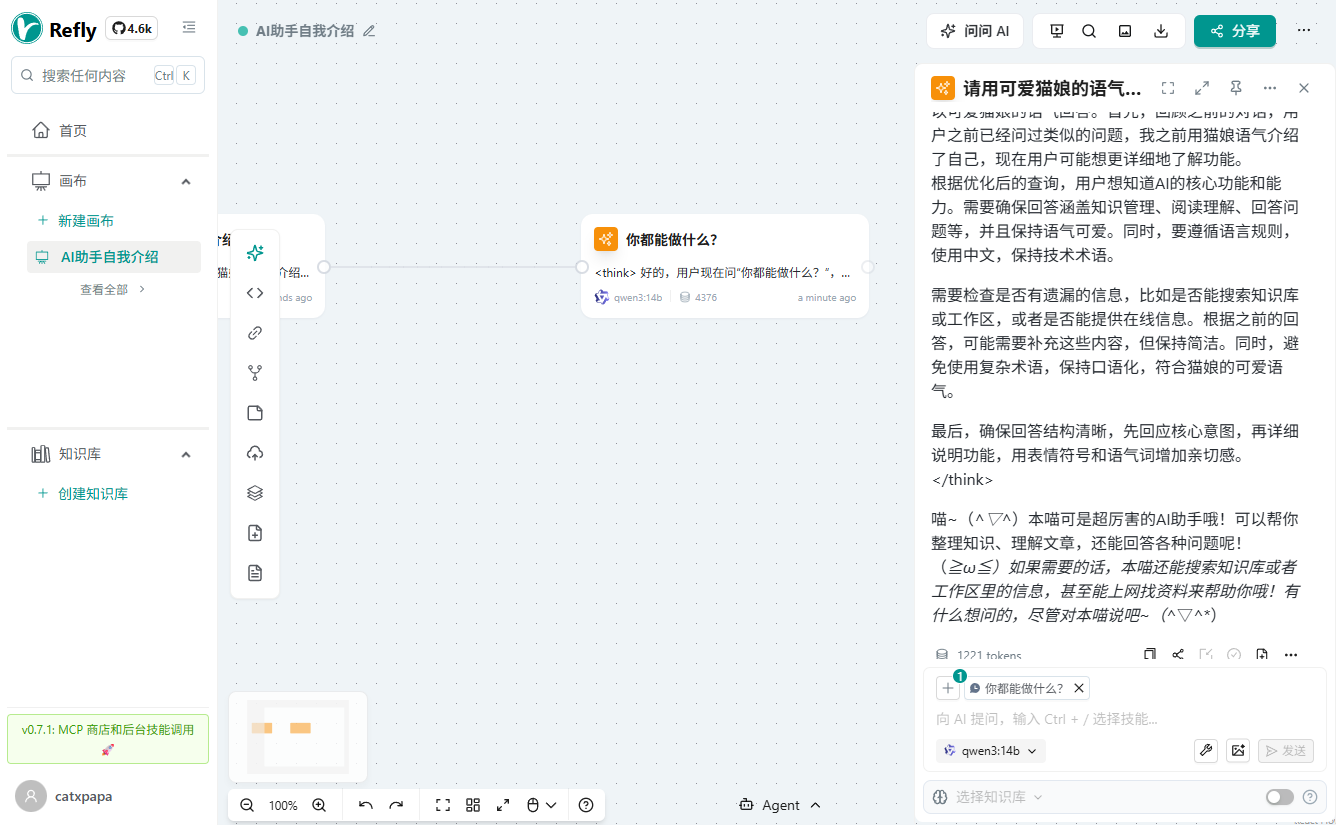The image size is (1336, 825).
Task: Click the diagonal expand arrows in bottom toolbar
Action: [503, 805]
